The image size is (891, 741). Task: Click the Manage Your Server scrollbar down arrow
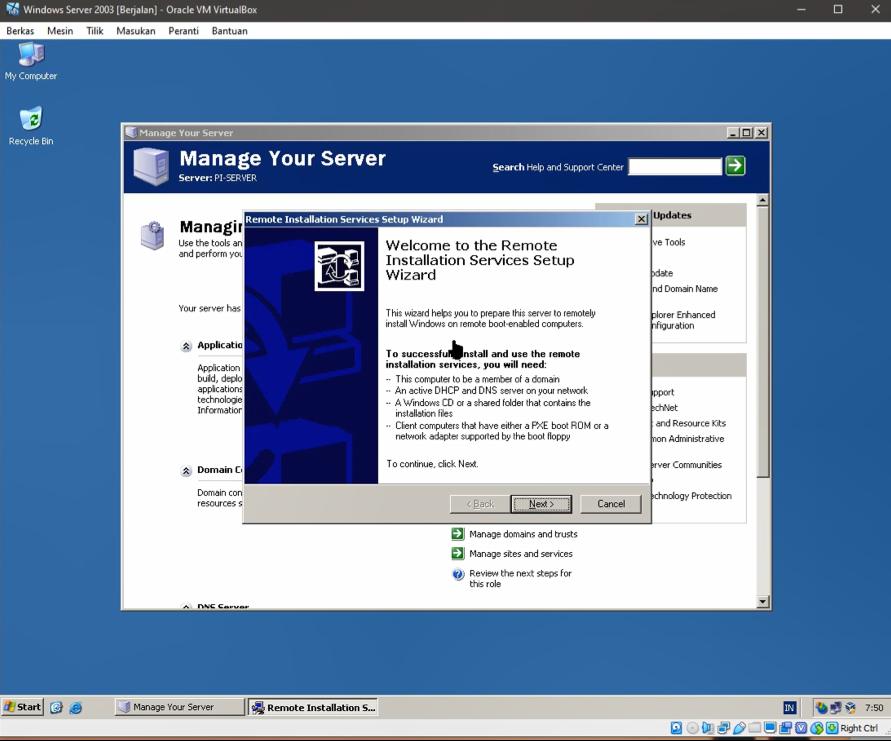(763, 601)
